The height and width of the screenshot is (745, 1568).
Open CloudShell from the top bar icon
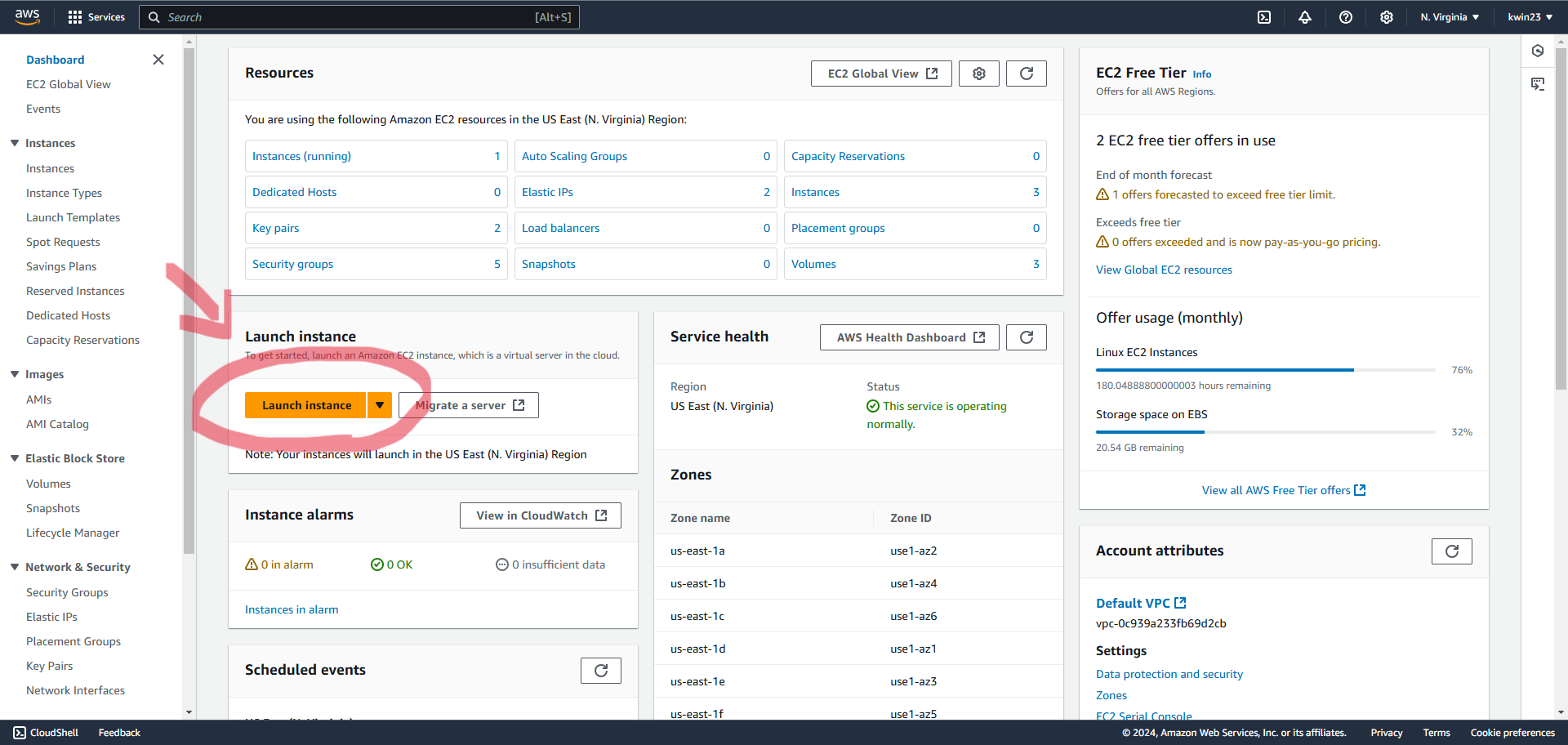pos(1264,17)
